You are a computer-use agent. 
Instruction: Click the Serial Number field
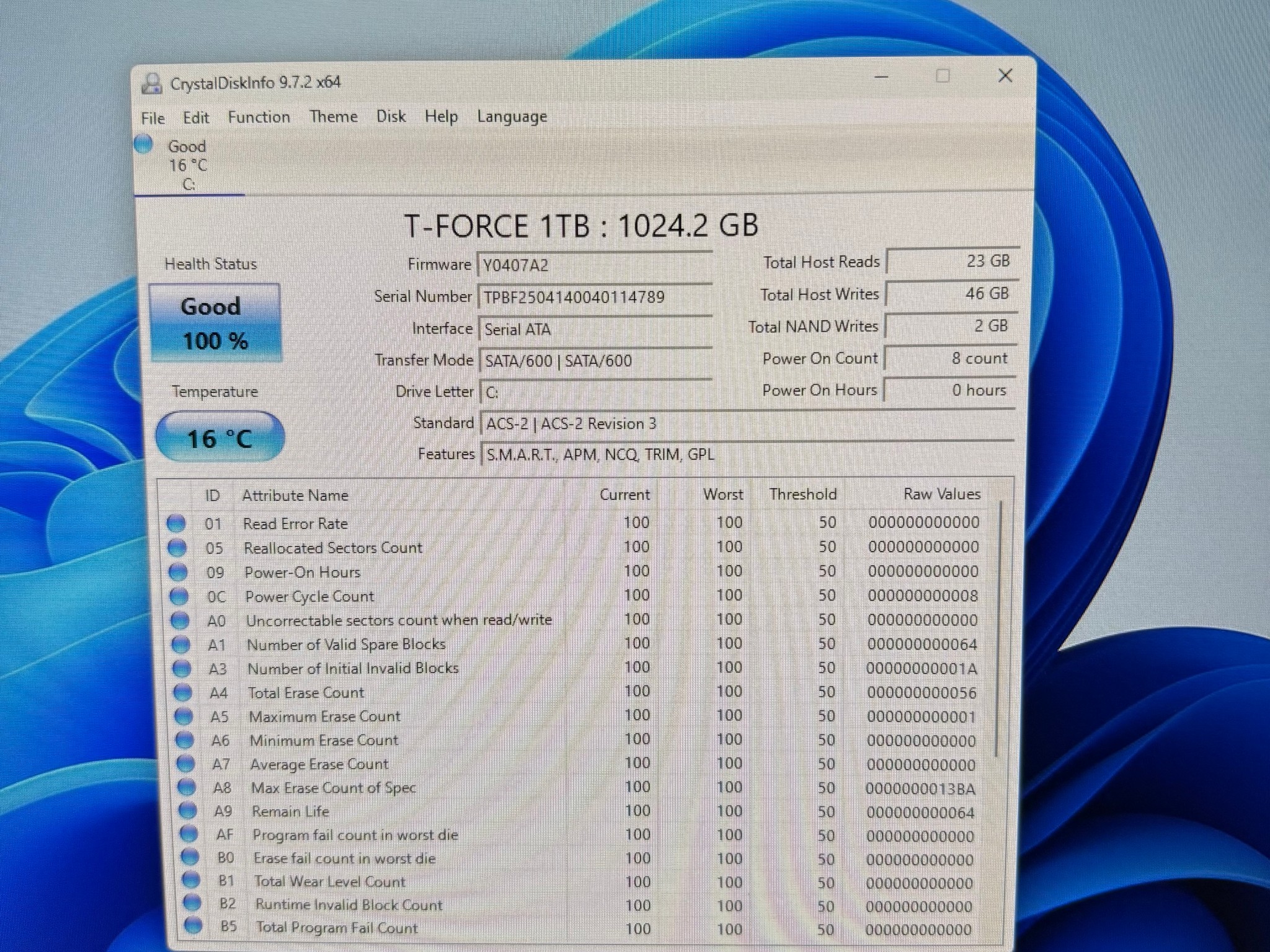pyautogui.click(x=595, y=297)
